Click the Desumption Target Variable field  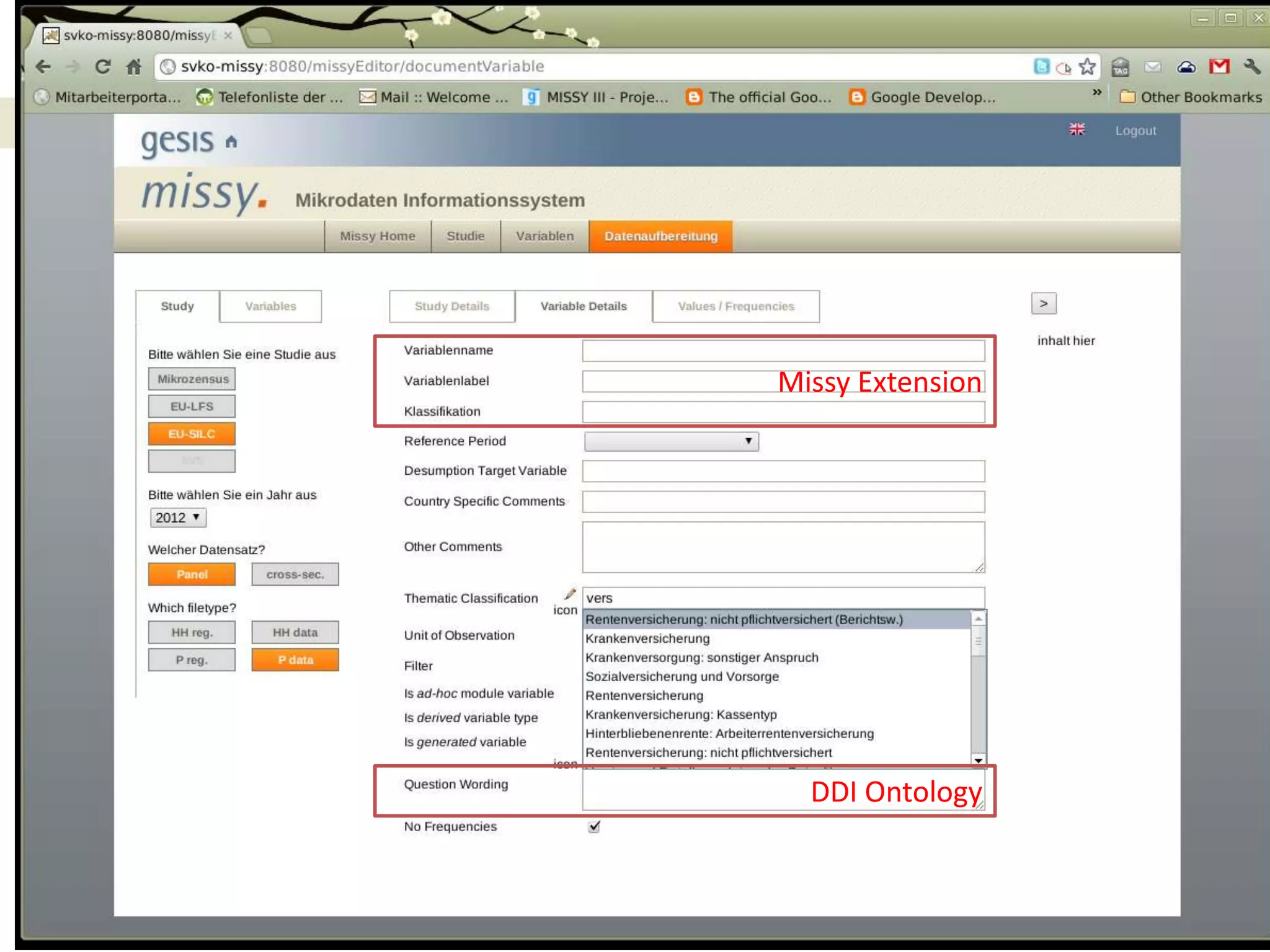tap(783, 471)
